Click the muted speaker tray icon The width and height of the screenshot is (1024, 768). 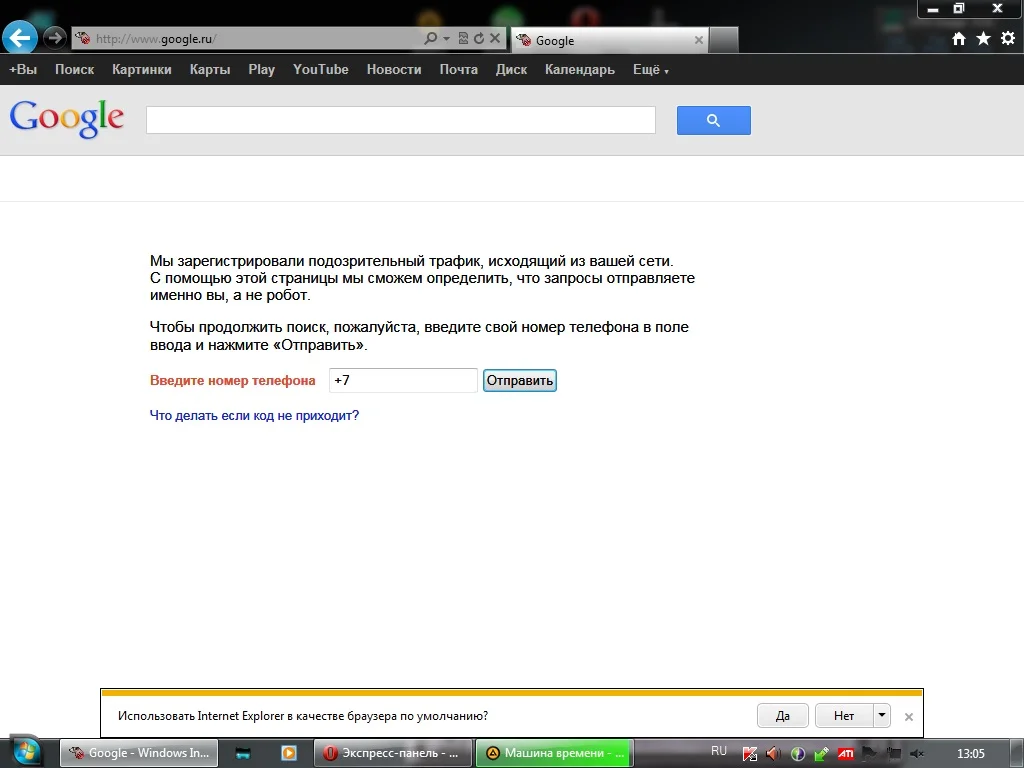tap(917, 754)
